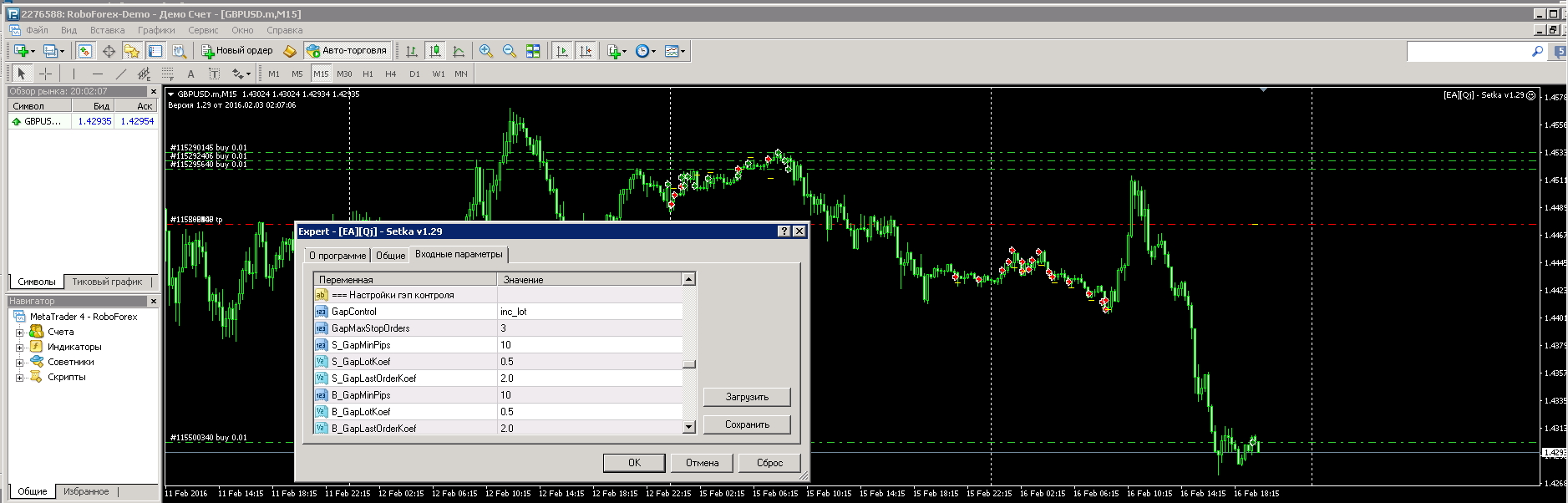Screen dimensions: 1568x503
Task: Toggle the Data Window crosshair-circle icon
Action: [x=109, y=51]
